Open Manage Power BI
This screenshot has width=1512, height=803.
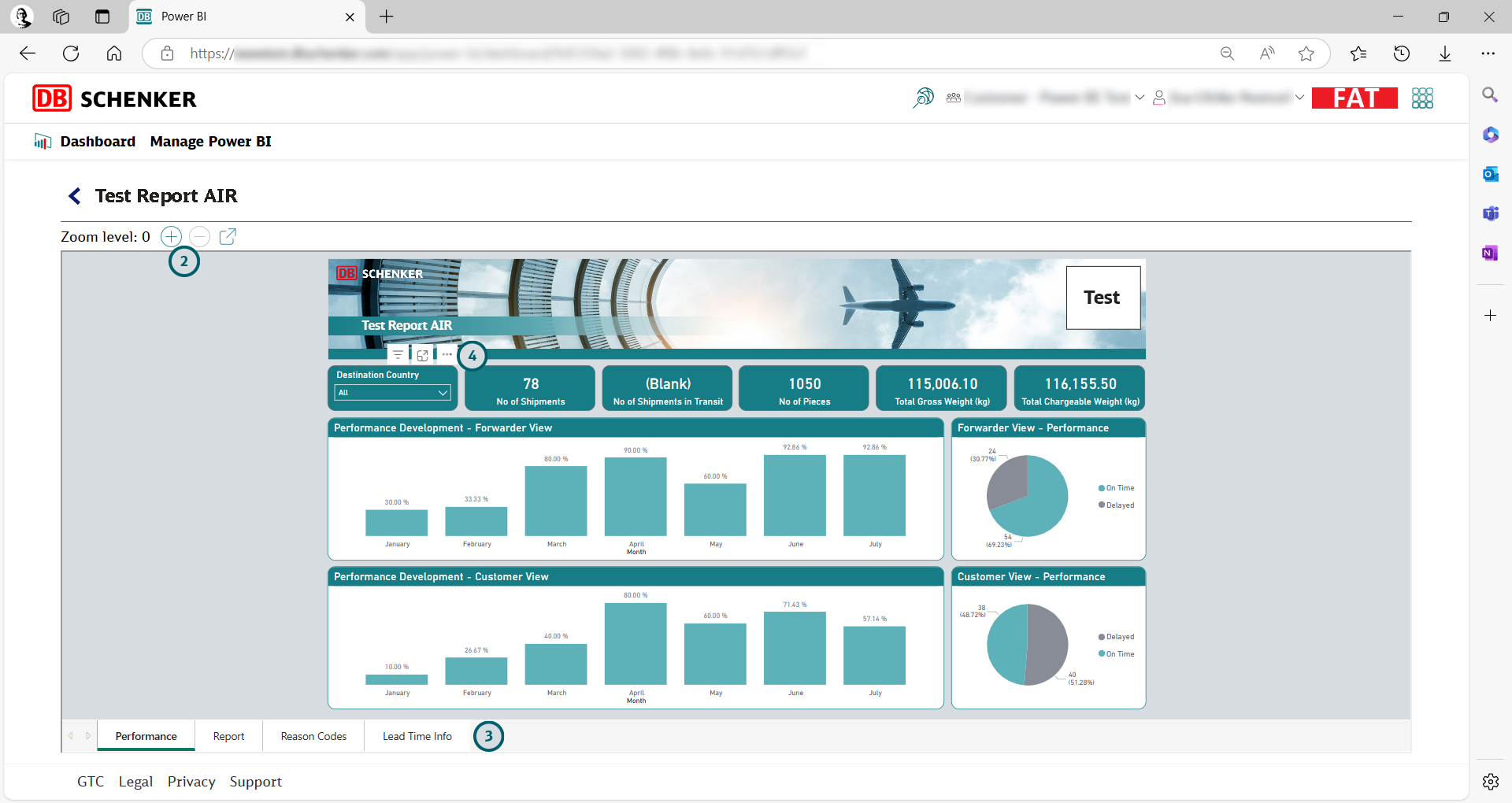point(211,142)
